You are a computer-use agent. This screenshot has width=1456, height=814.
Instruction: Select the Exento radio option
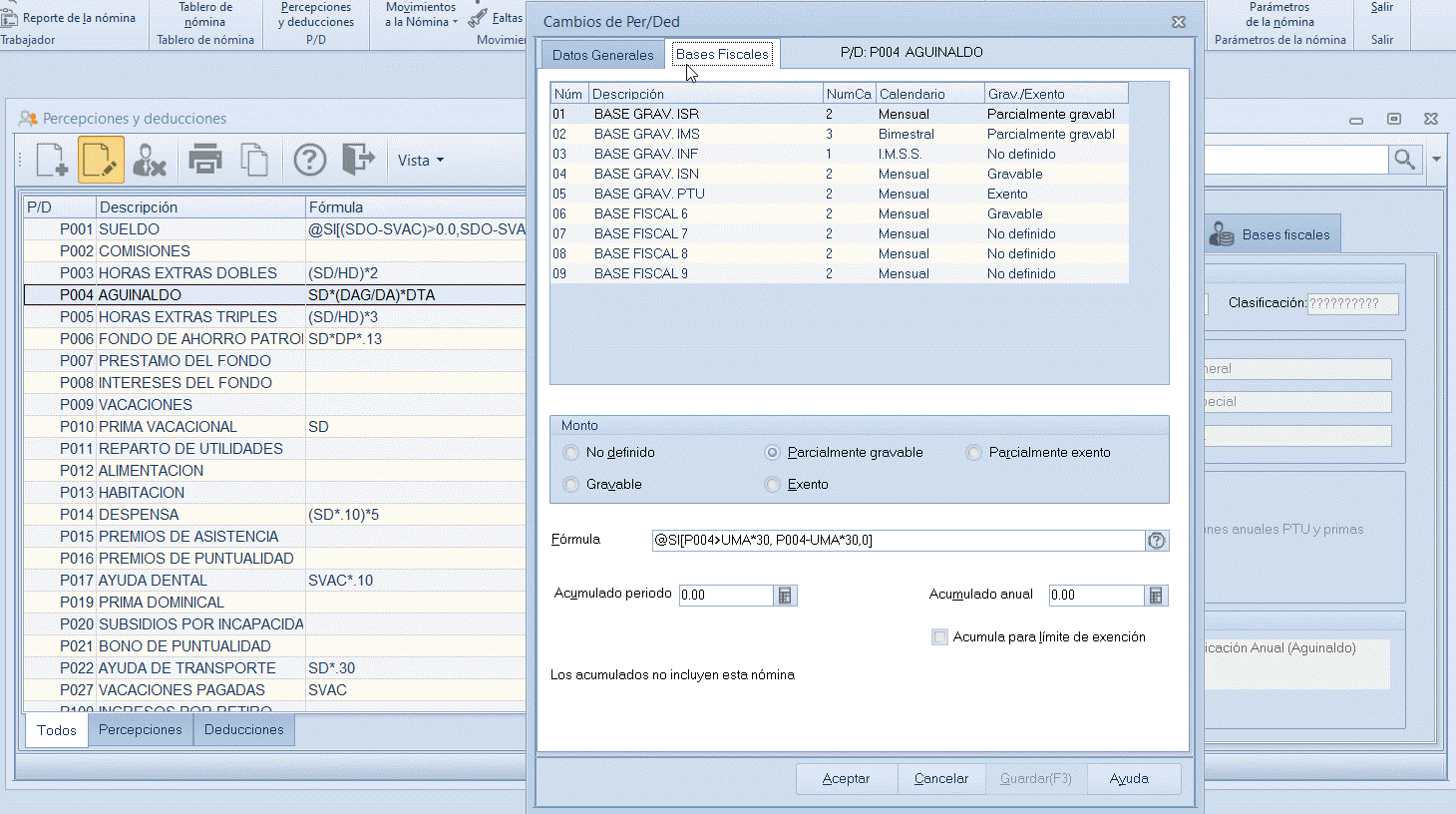pos(773,485)
